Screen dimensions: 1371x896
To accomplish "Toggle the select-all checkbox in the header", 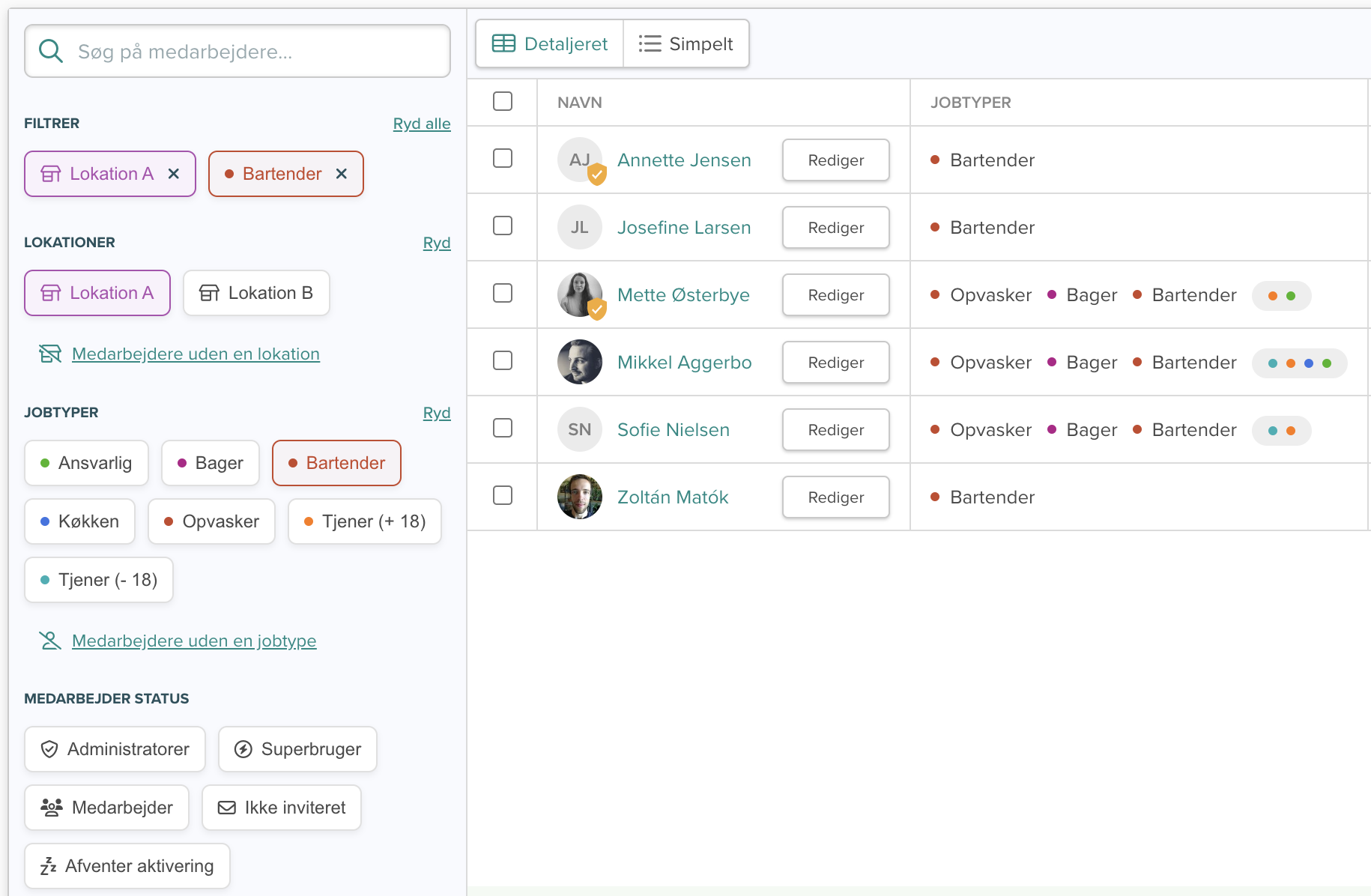I will (x=503, y=101).
